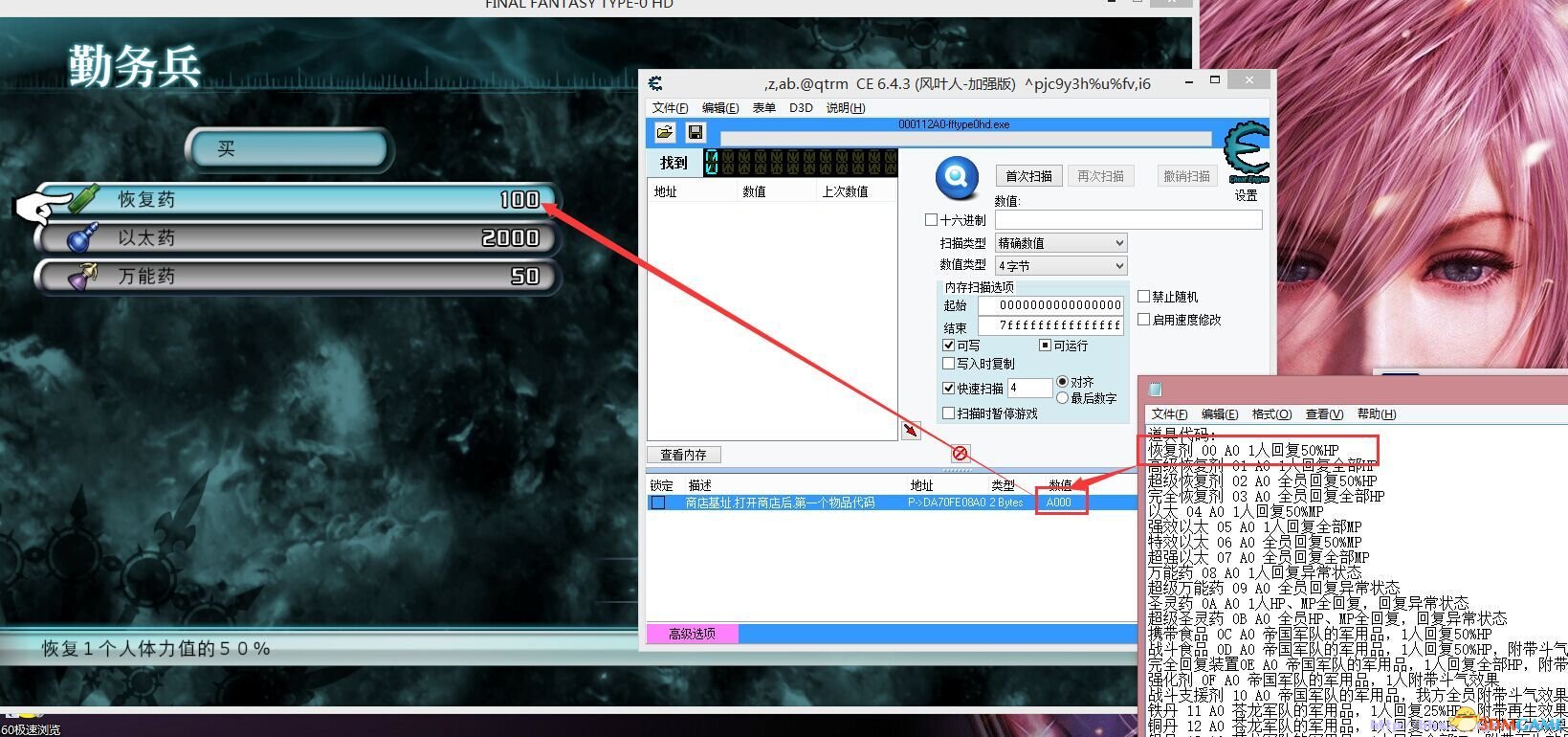Viewport: 1568px width, 737px height.
Task: Enable 扫描时暂停游戏 checkbox
Action: pos(948,413)
